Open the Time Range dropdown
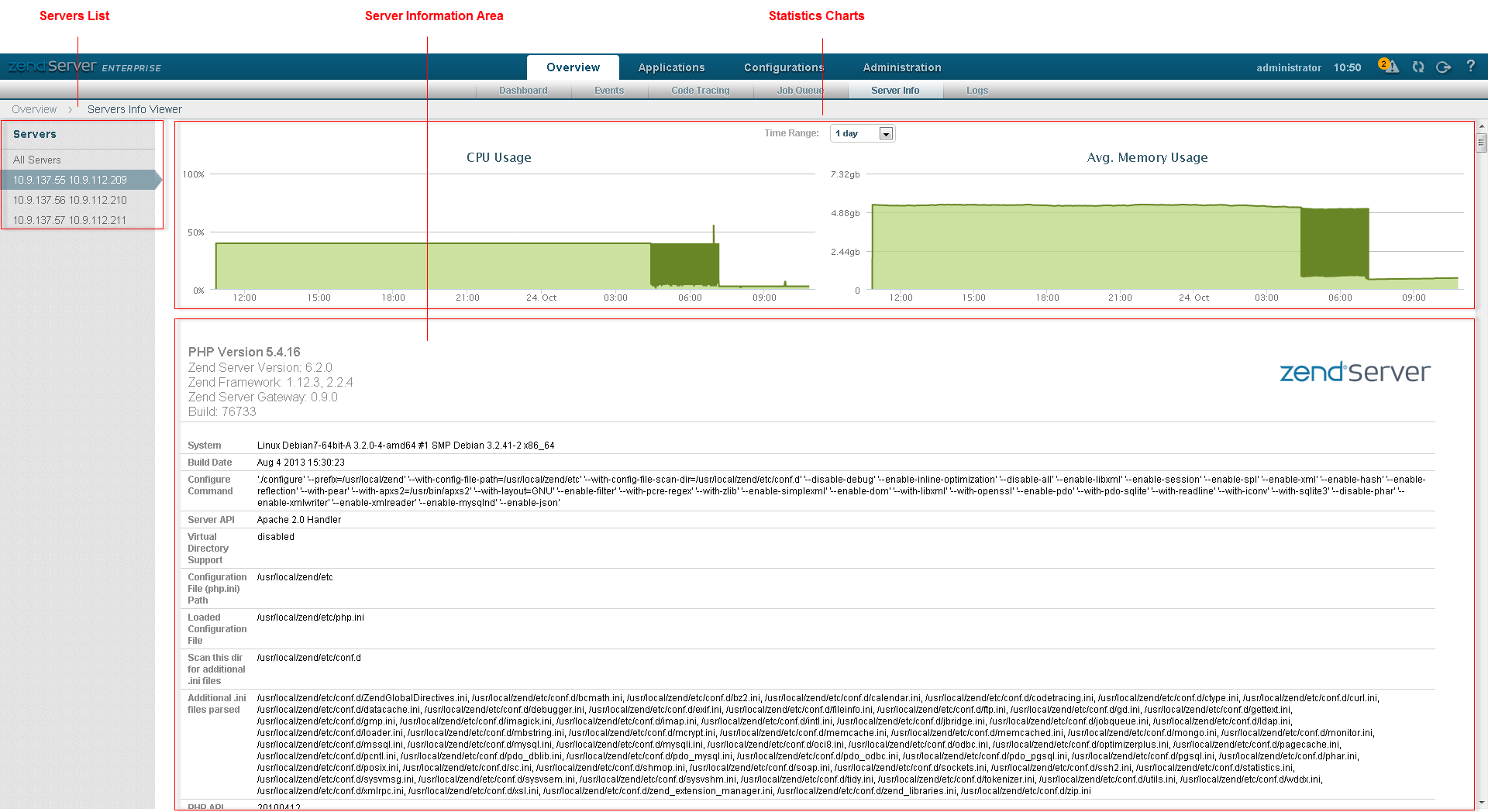1488x812 pixels. pyautogui.click(x=886, y=134)
